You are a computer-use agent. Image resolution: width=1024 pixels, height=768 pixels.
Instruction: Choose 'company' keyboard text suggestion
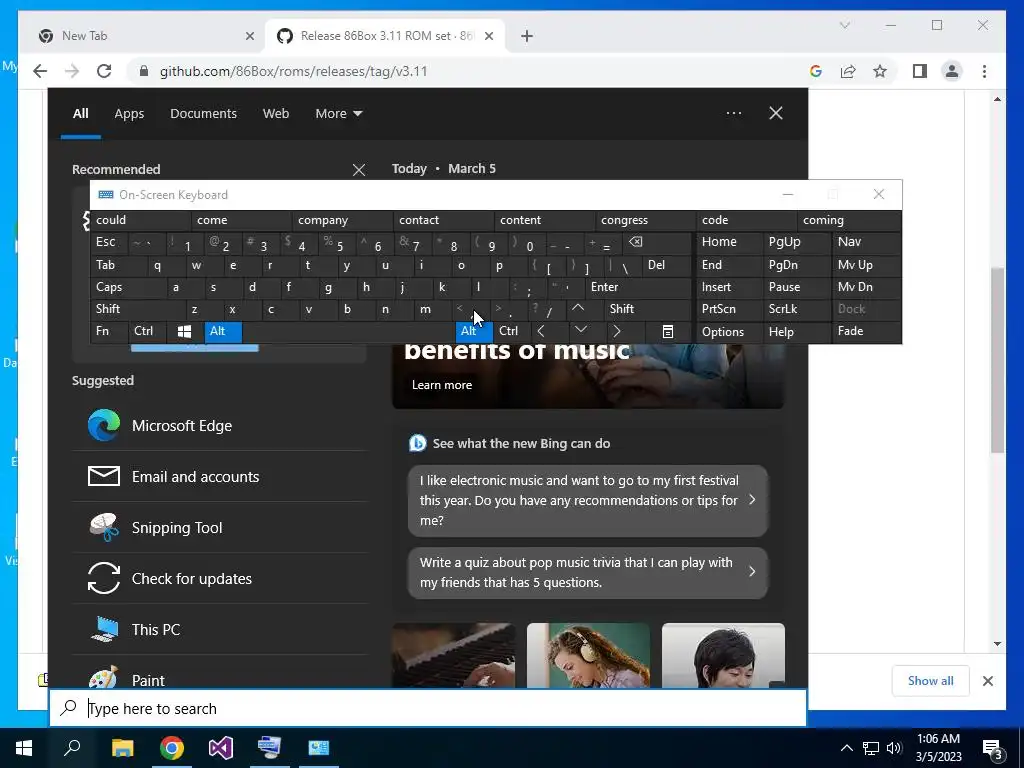click(x=342, y=220)
